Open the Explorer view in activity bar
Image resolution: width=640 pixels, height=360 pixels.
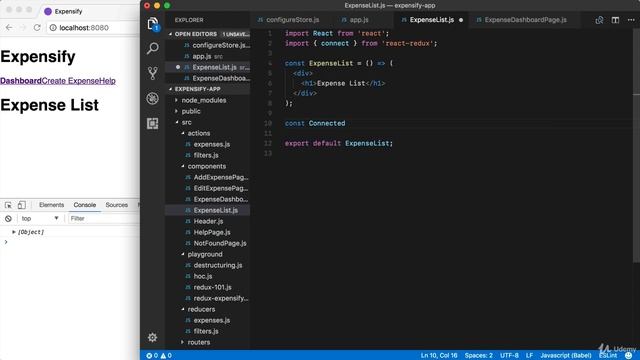(153, 24)
